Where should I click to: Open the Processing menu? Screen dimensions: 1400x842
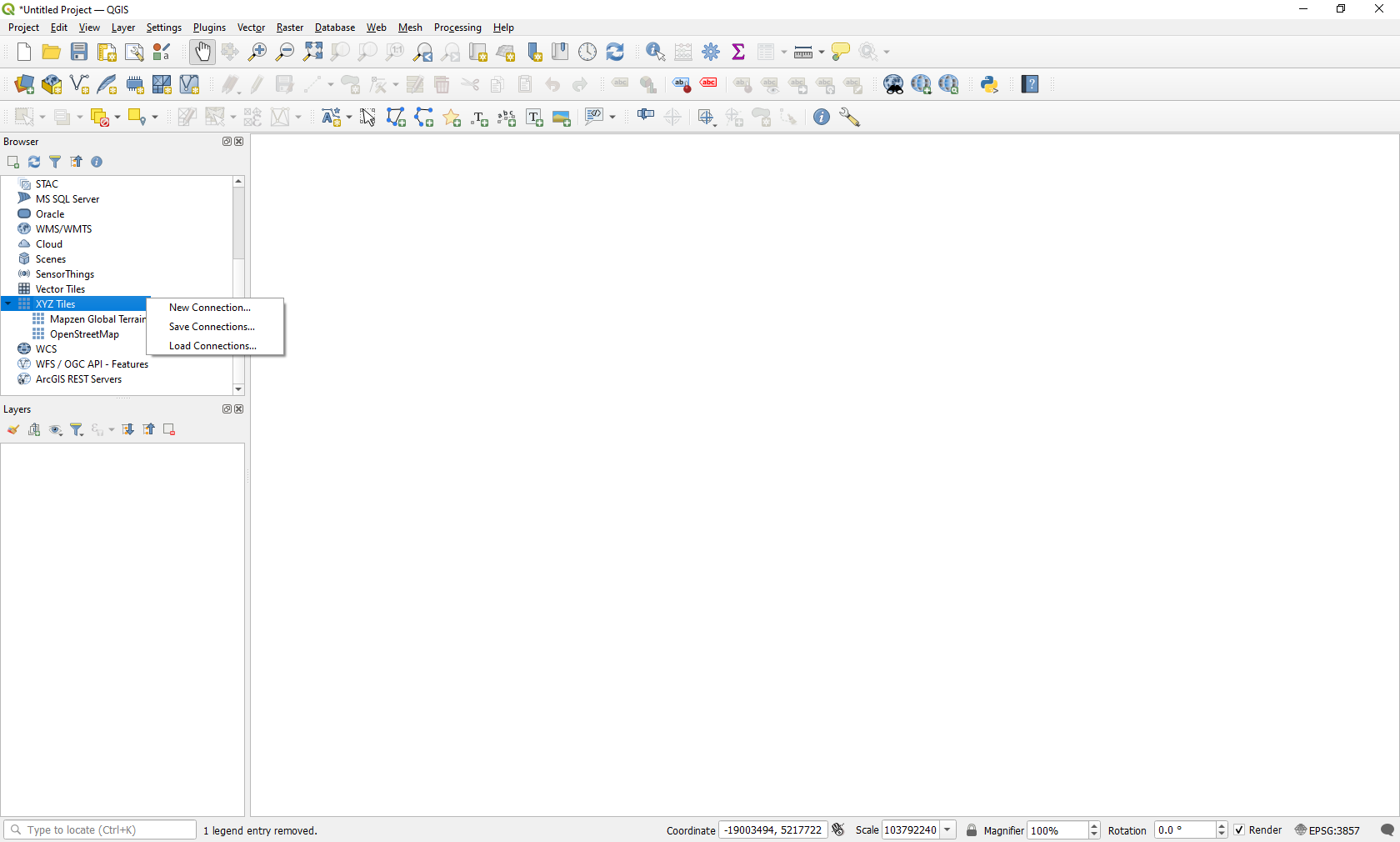(x=457, y=28)
